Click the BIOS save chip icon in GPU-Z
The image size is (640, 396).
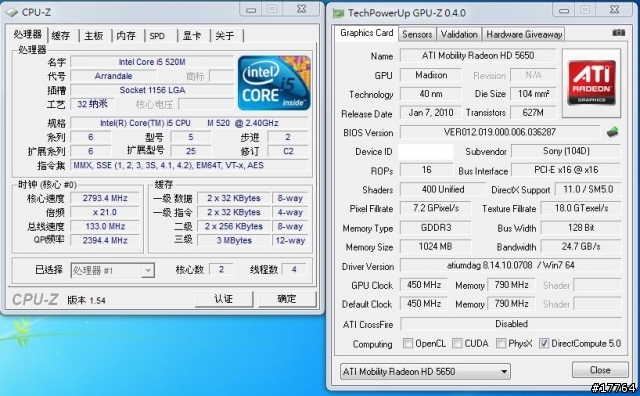[x=612, y=132]
